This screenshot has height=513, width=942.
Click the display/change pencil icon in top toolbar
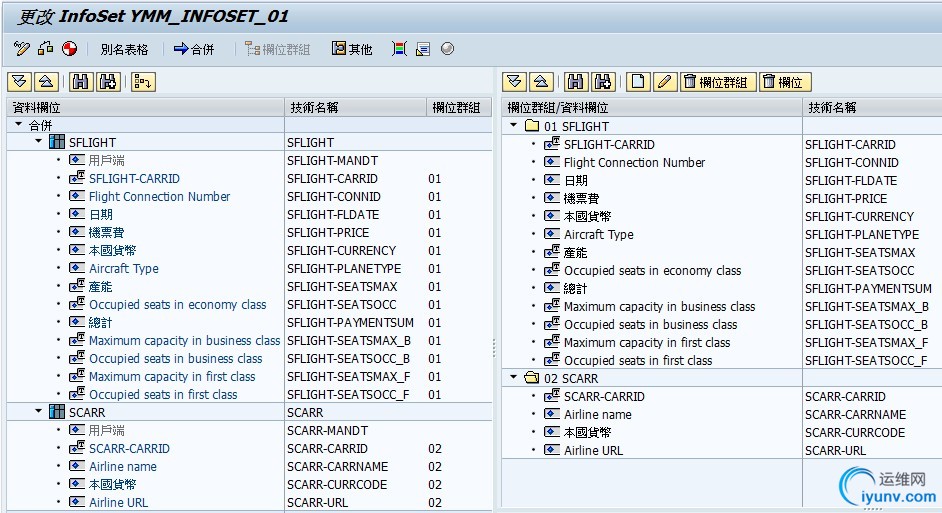click(x=22, y=48)
